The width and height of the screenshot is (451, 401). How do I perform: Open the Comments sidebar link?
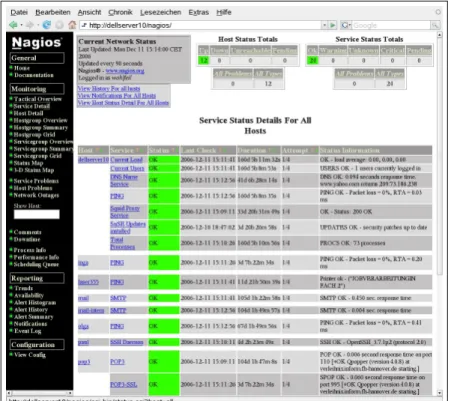28,232
